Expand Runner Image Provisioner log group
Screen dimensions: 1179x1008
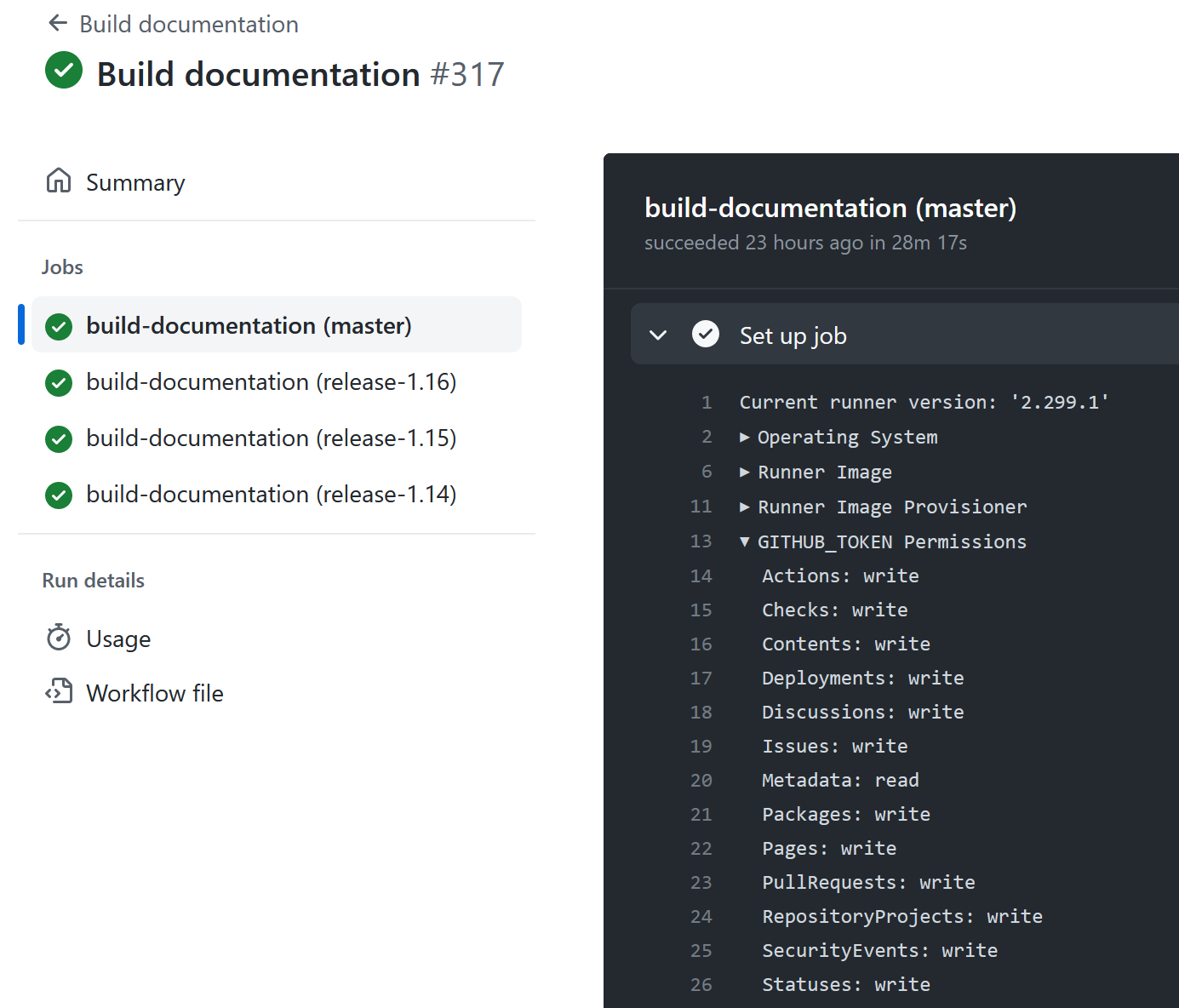[x=883, y=507]
